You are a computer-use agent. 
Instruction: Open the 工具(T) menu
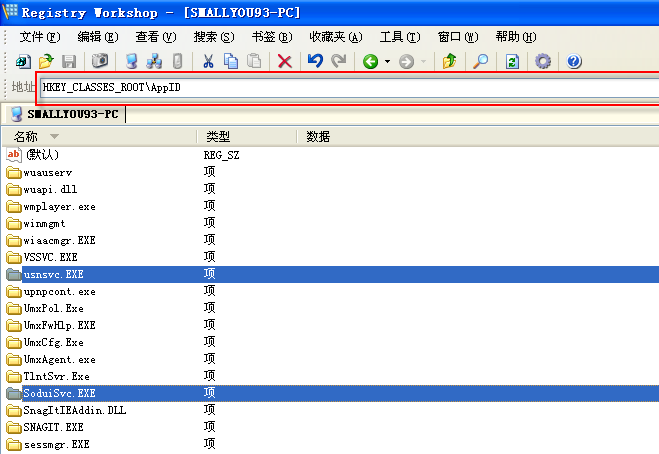pyautogui.click(x=400, y=37)
